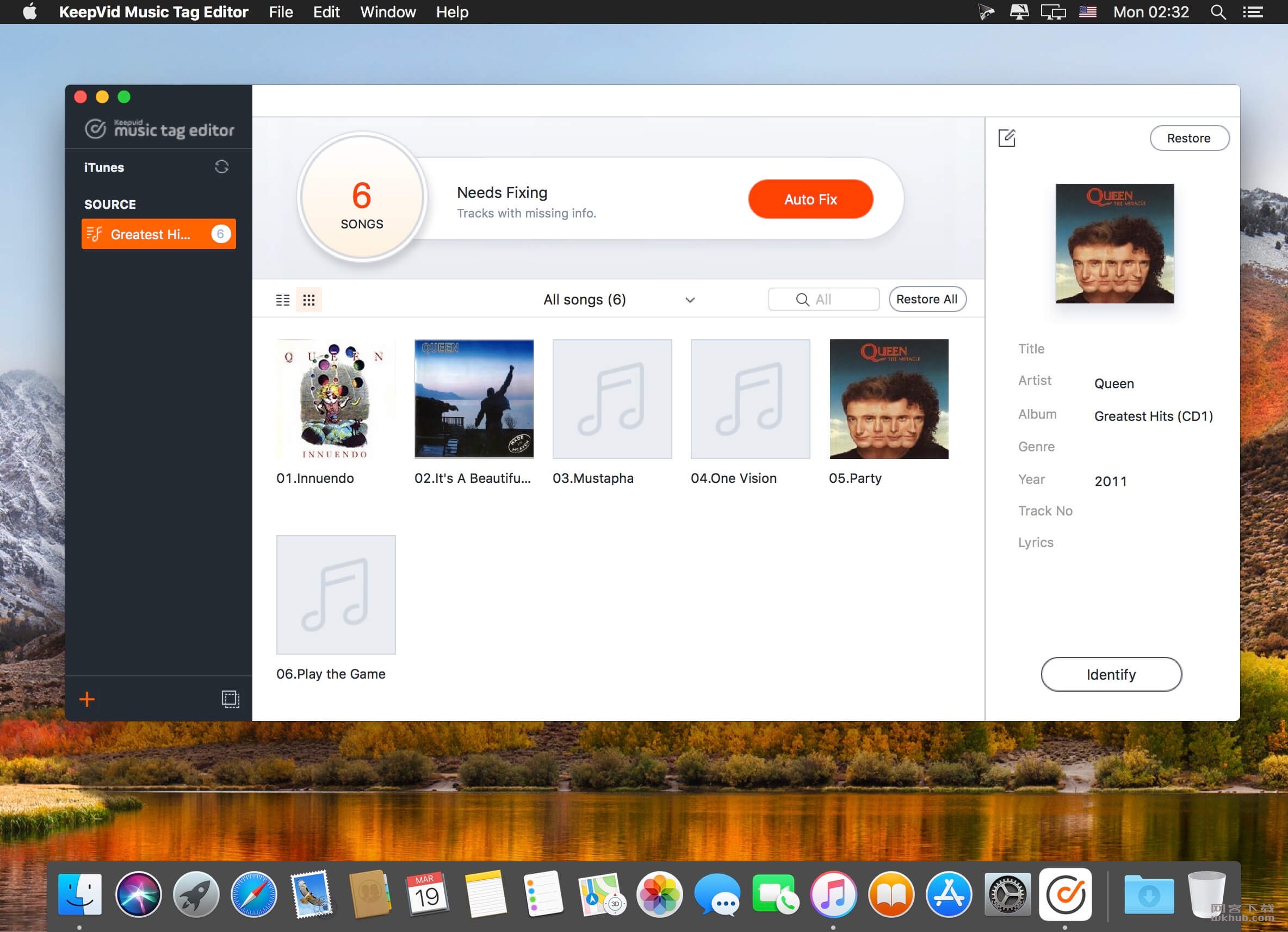1288x932 pixels.
Task: Open Siri from the dock
Action: (138, 894)
